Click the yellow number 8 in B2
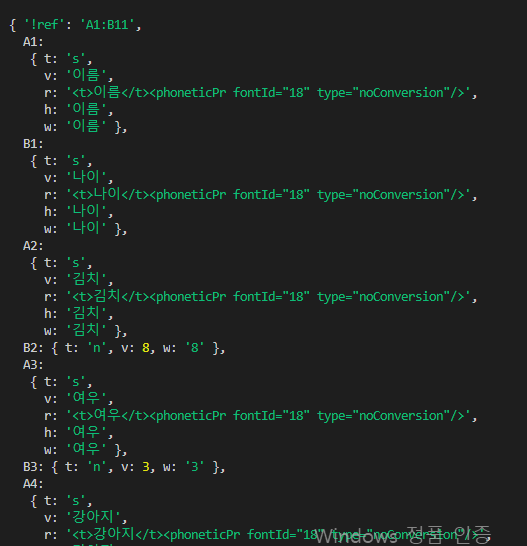This screenshot has height=546, width=527. (146, 348)
